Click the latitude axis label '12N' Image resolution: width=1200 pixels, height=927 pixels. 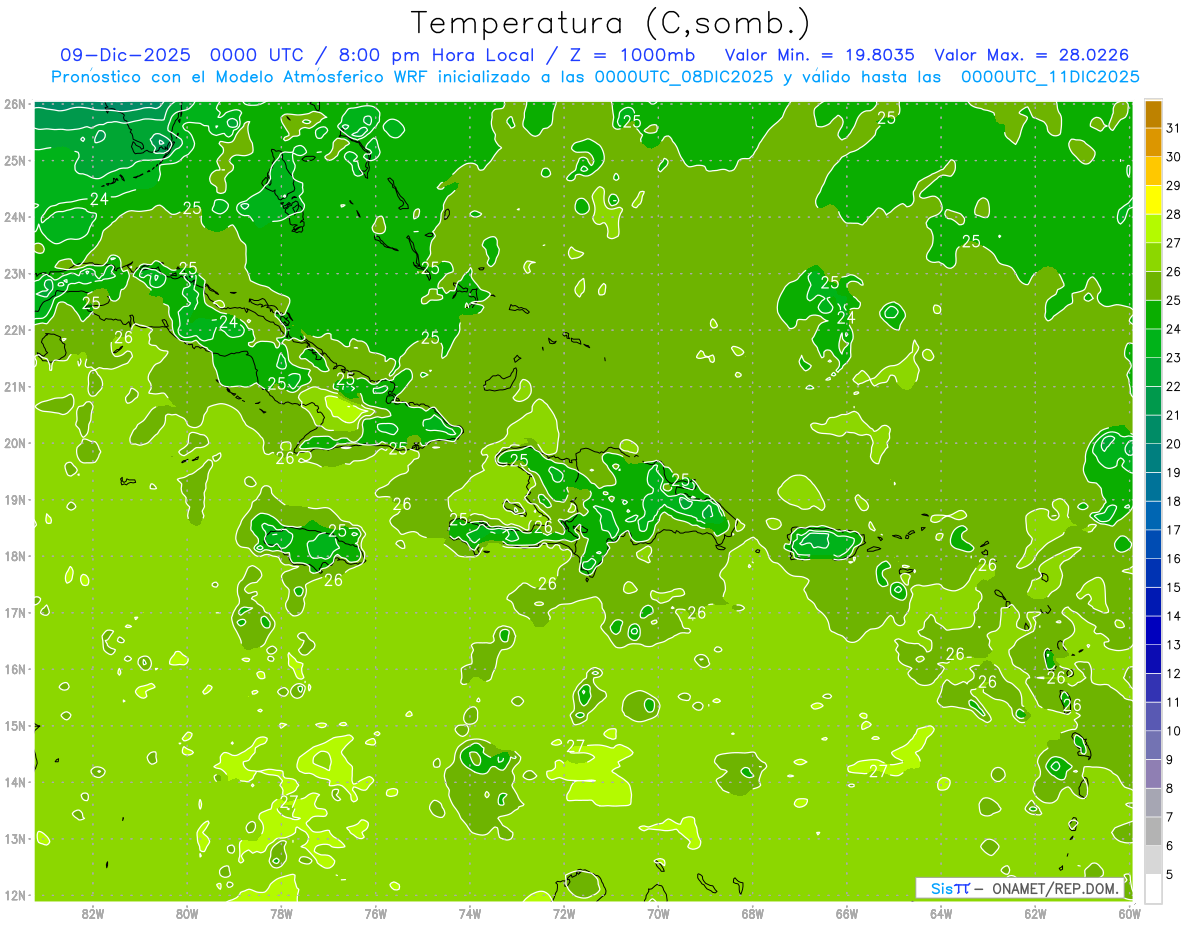pyautogui.click(x=15, y=895)
